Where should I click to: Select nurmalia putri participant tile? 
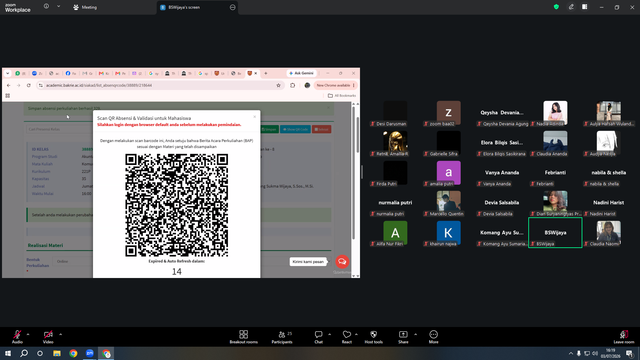(x=395, y=203)
